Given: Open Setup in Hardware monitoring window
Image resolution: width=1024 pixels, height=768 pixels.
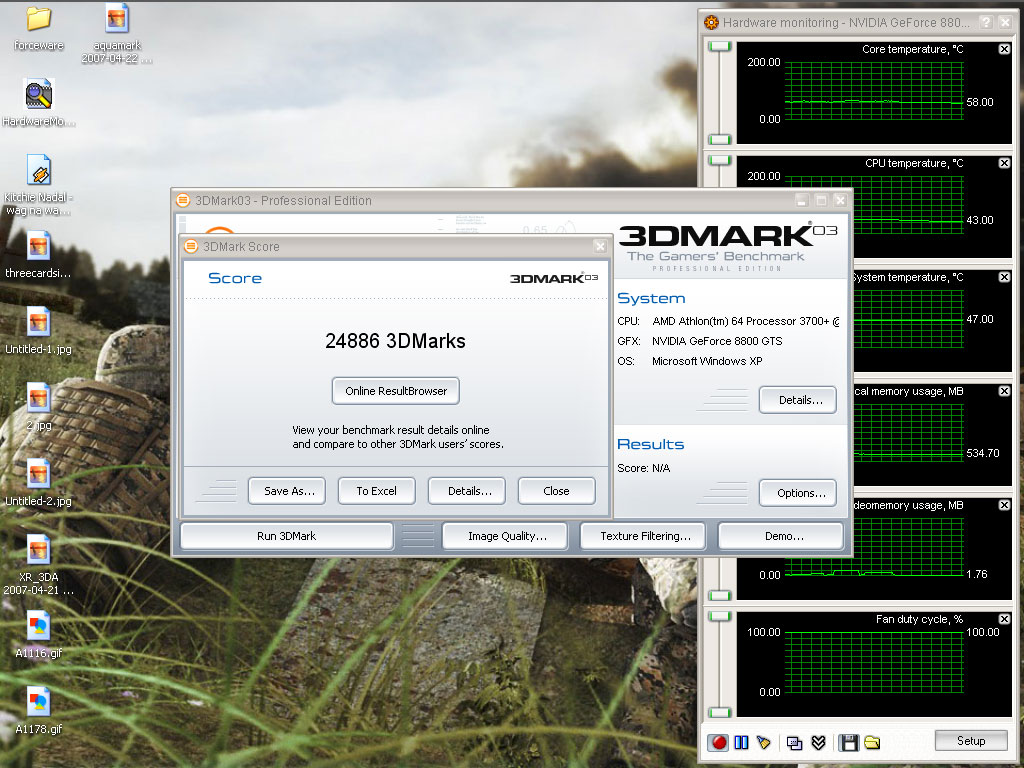Looking at the screenshot, I should (x=971, y=741).
